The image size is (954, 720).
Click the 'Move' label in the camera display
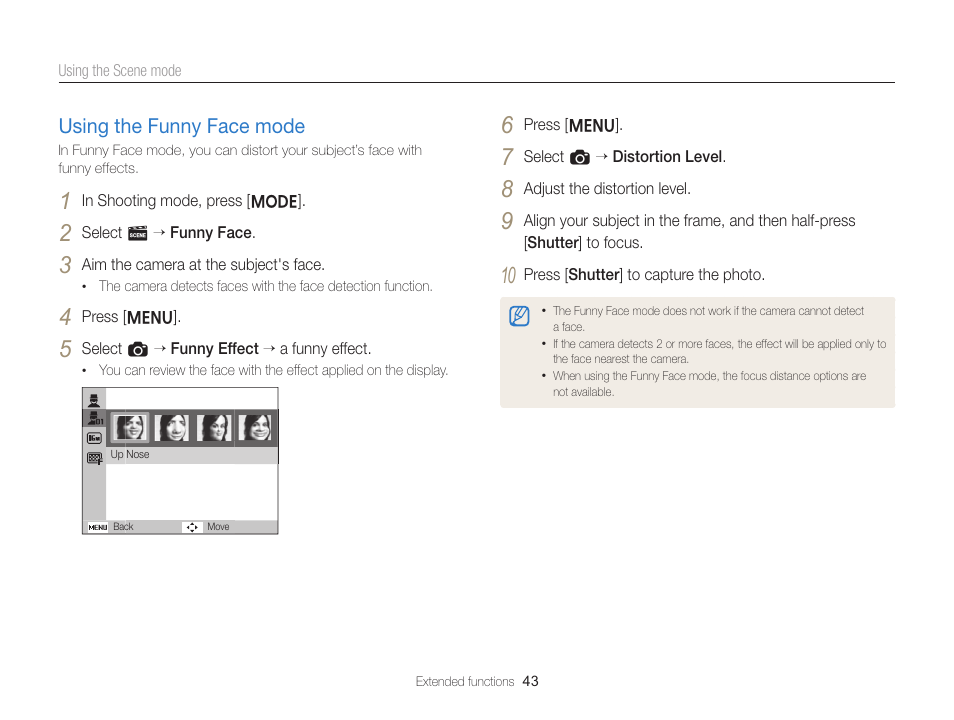[218, 526]
